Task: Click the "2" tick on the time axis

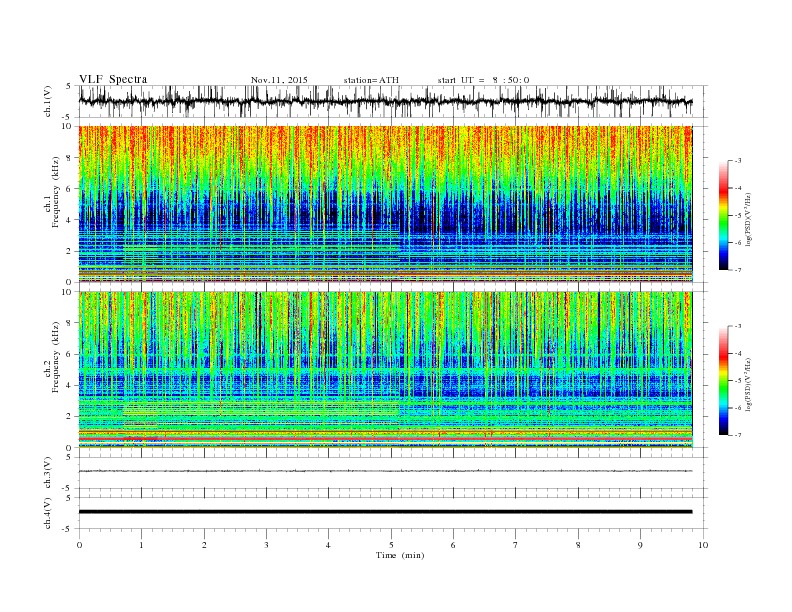Action: point(204,545)
